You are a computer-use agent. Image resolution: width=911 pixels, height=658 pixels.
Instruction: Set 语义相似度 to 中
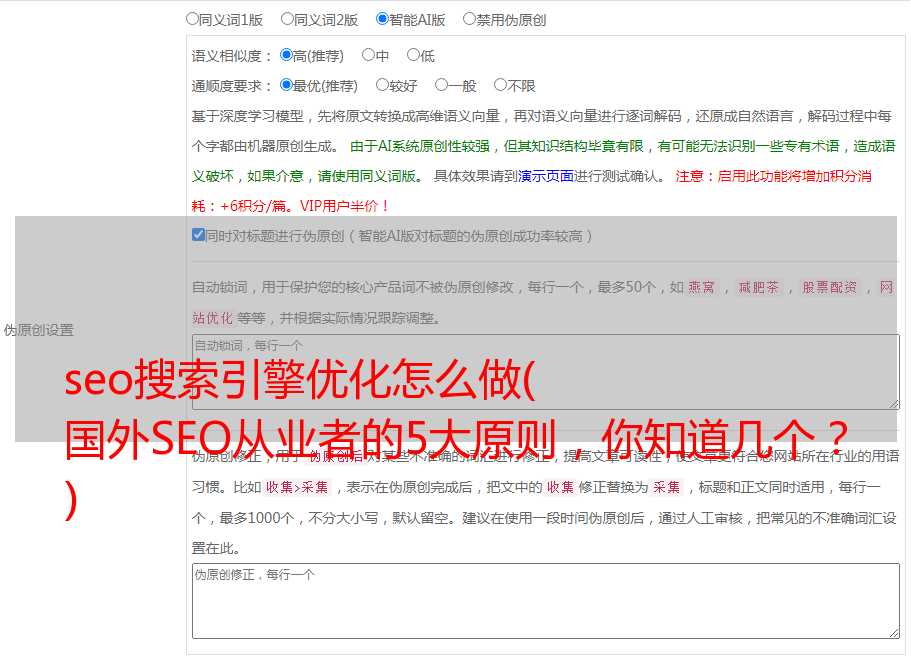tap(368, 55)
